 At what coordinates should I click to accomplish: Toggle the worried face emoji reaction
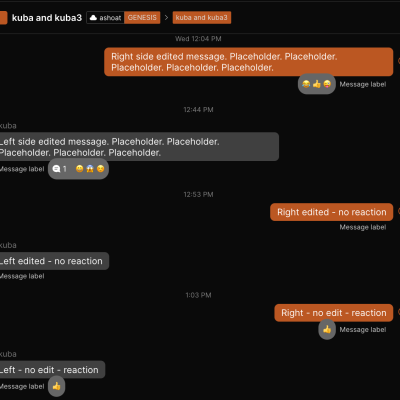[x=100, y=169]
